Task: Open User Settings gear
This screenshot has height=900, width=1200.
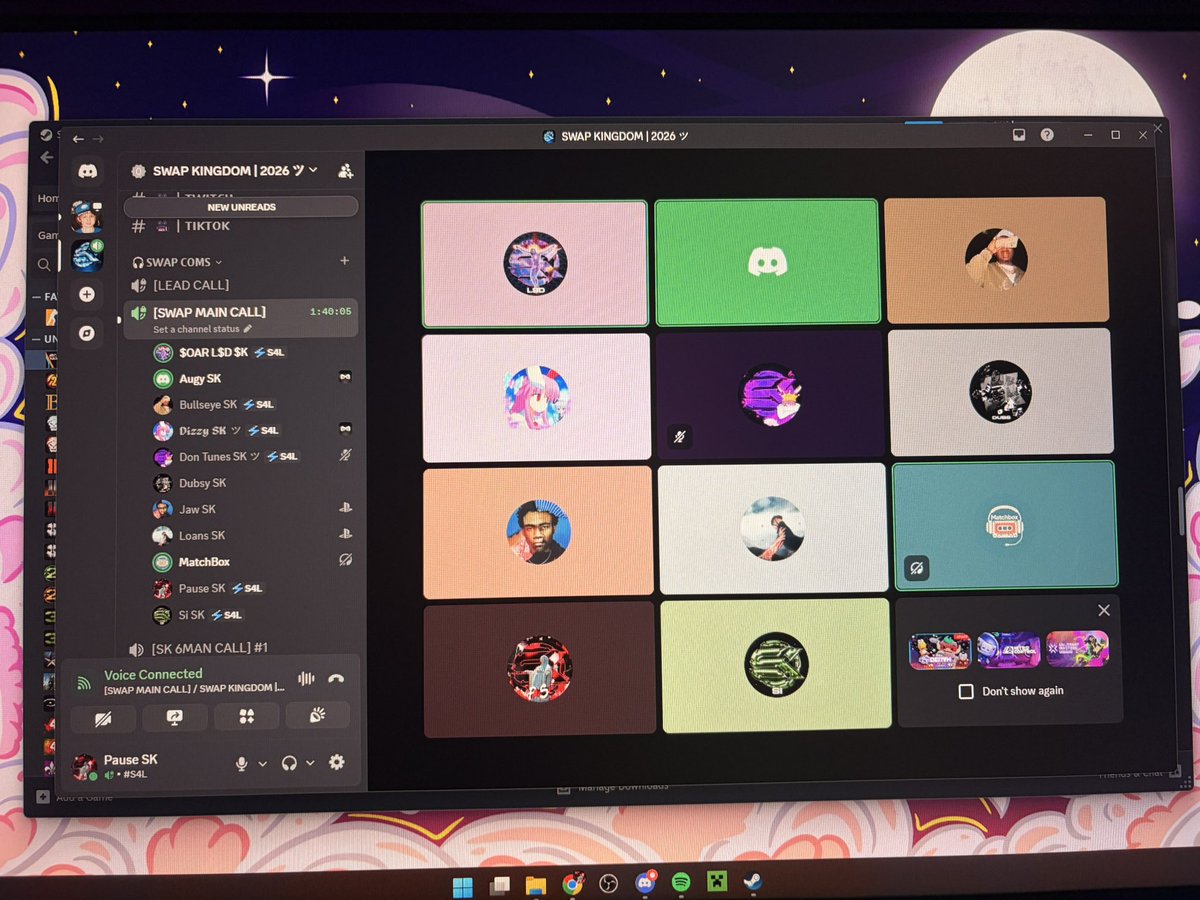Action: click(x=337, y=762)
